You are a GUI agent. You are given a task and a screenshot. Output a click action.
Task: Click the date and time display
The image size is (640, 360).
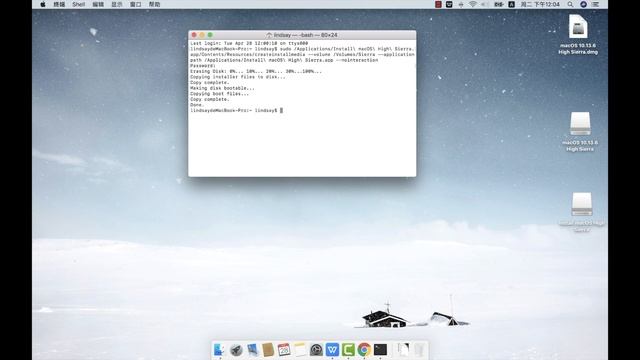[540, 4]
